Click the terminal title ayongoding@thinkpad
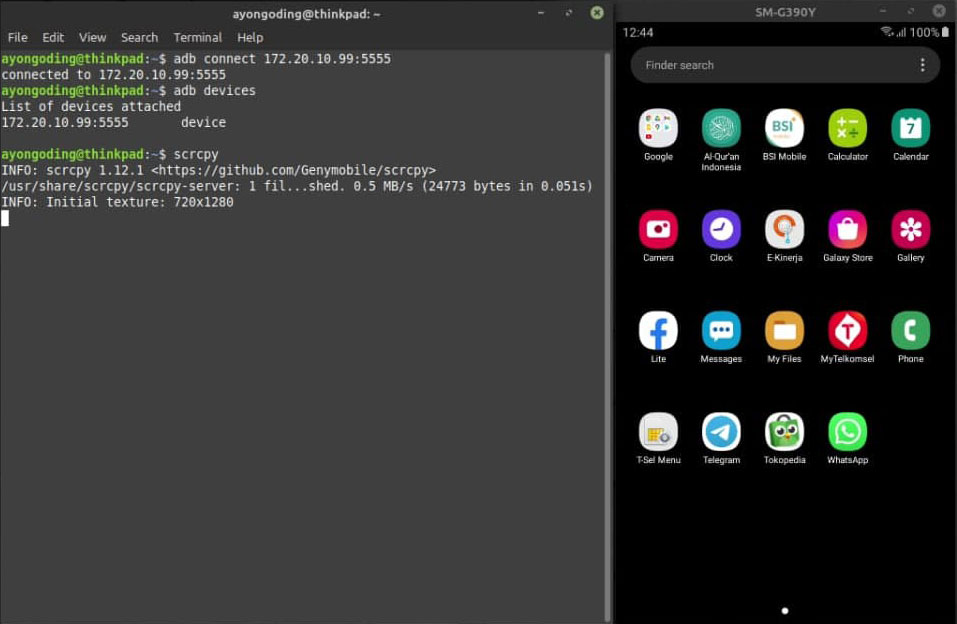Screen dimensions: 957x624 (306, 14)
